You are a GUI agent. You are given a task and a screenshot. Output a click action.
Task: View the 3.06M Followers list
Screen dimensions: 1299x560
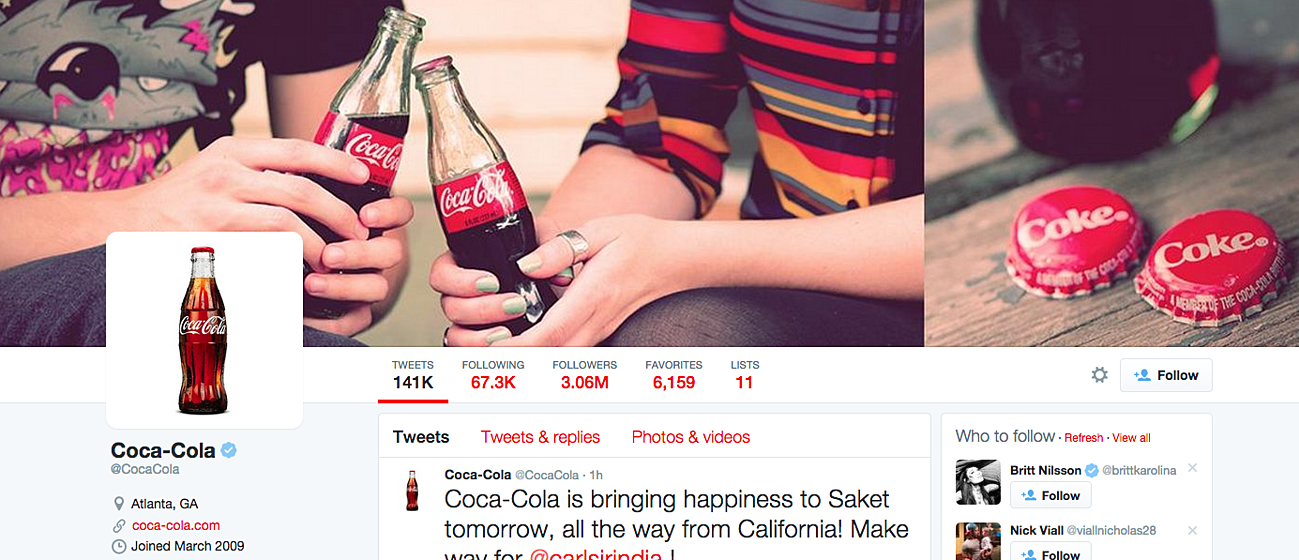click(584, 374)
